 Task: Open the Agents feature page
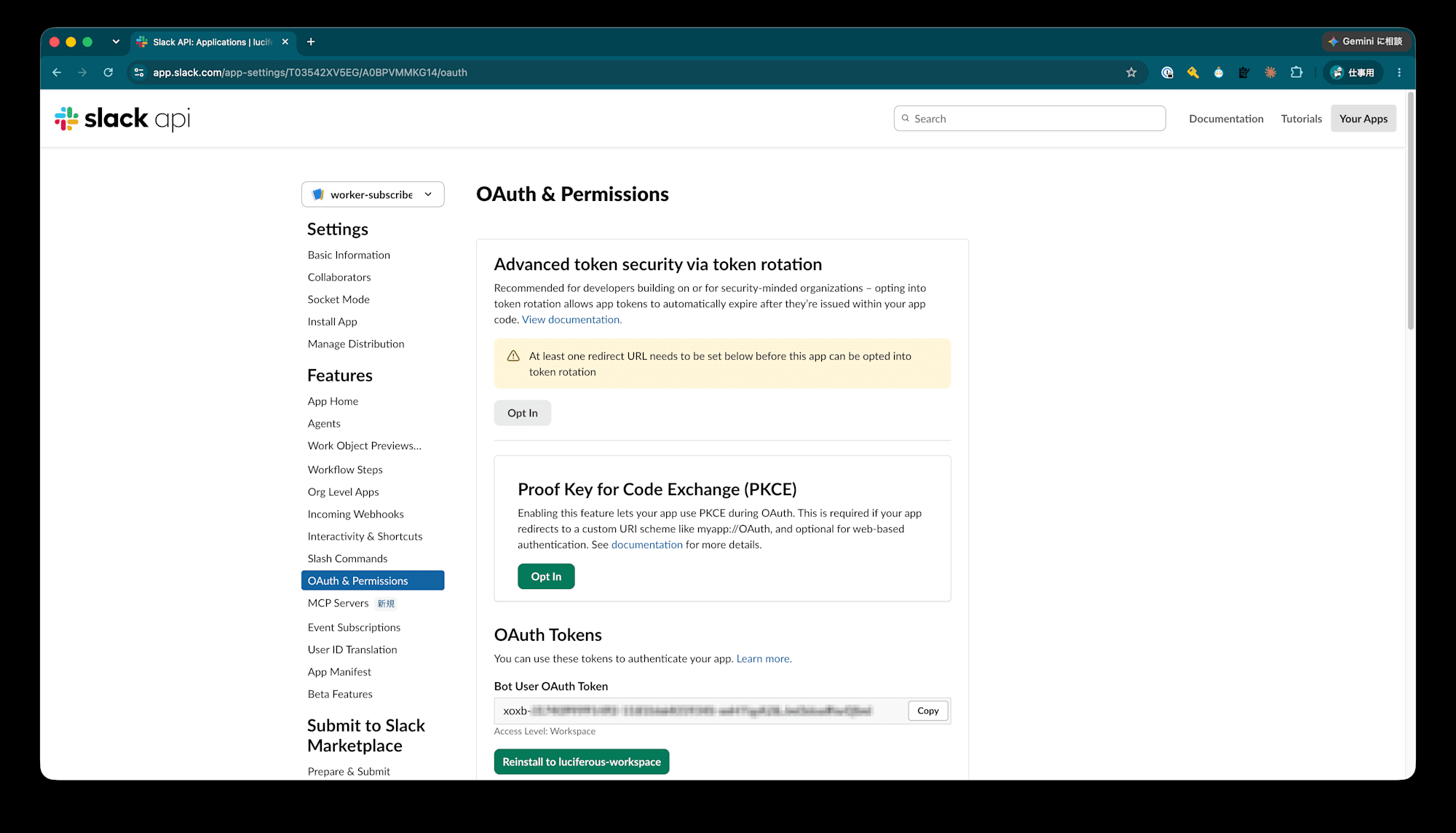pyautogui.click(x=324, y=424)
